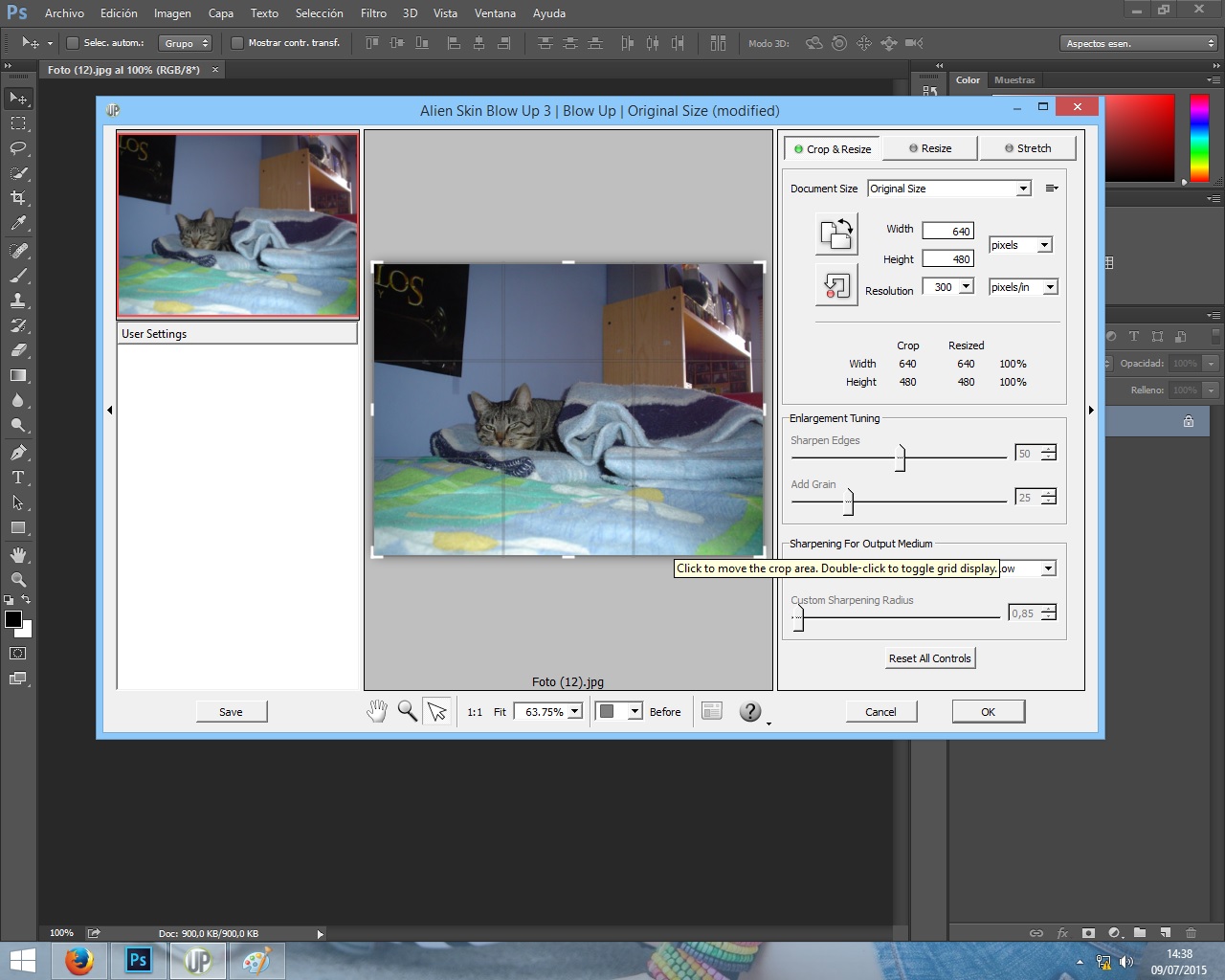Open the Filtro menu

tap(373, 13)
